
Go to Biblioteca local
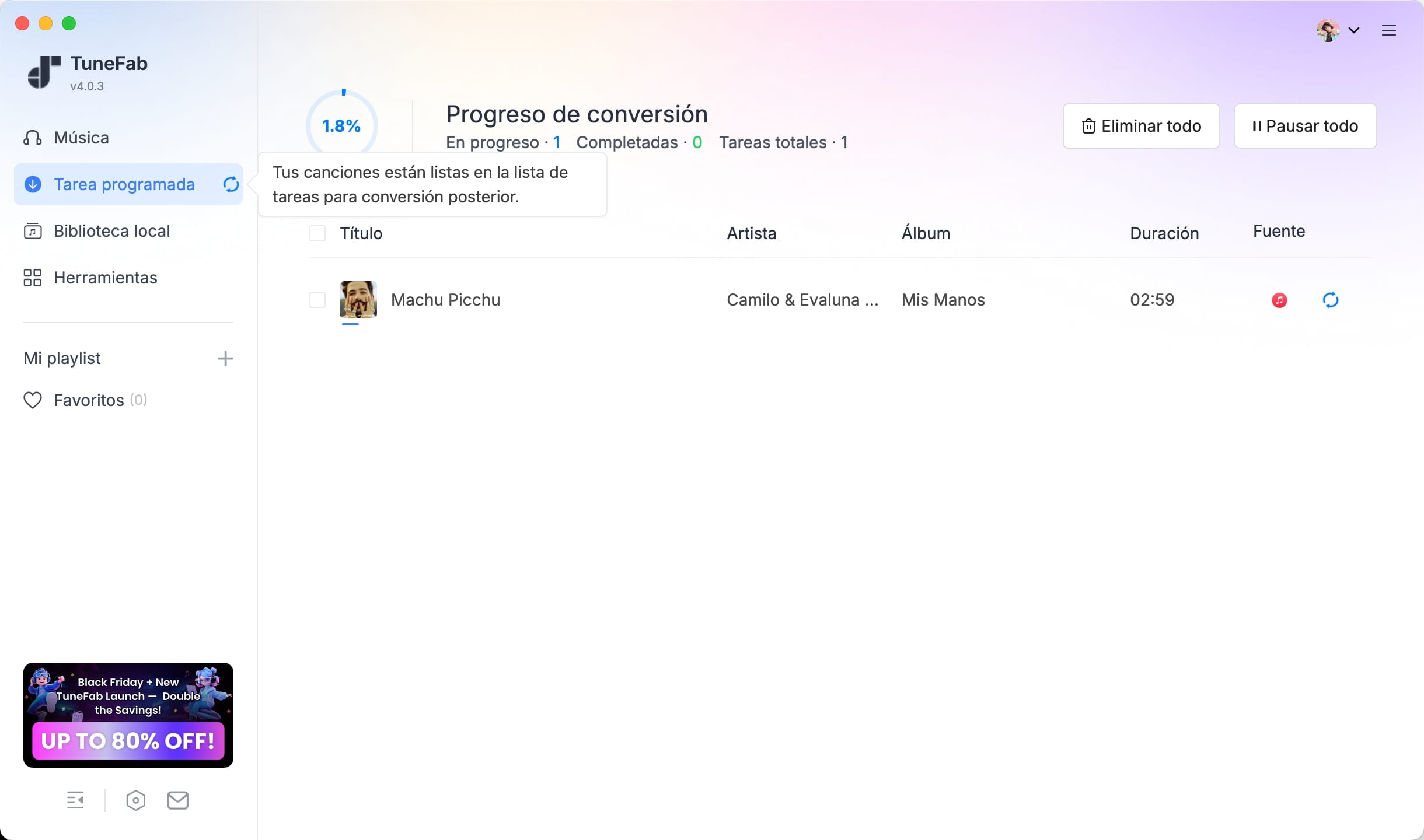111,231
